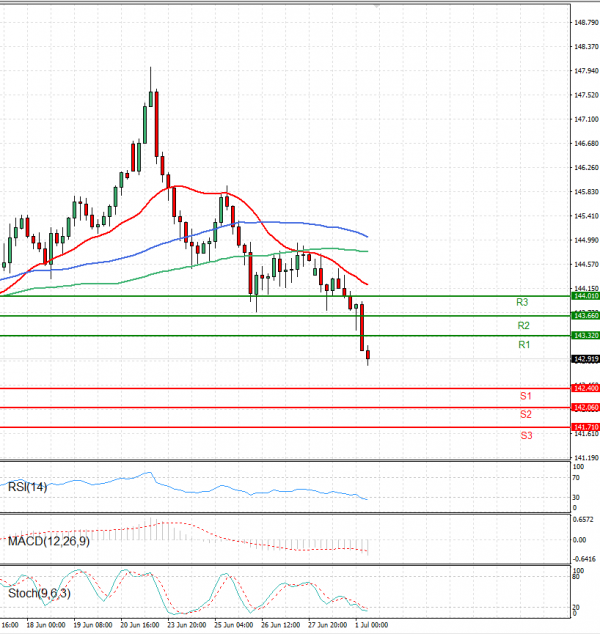
Task: Select the green 143.660 price tag
Action: (586, 315)
